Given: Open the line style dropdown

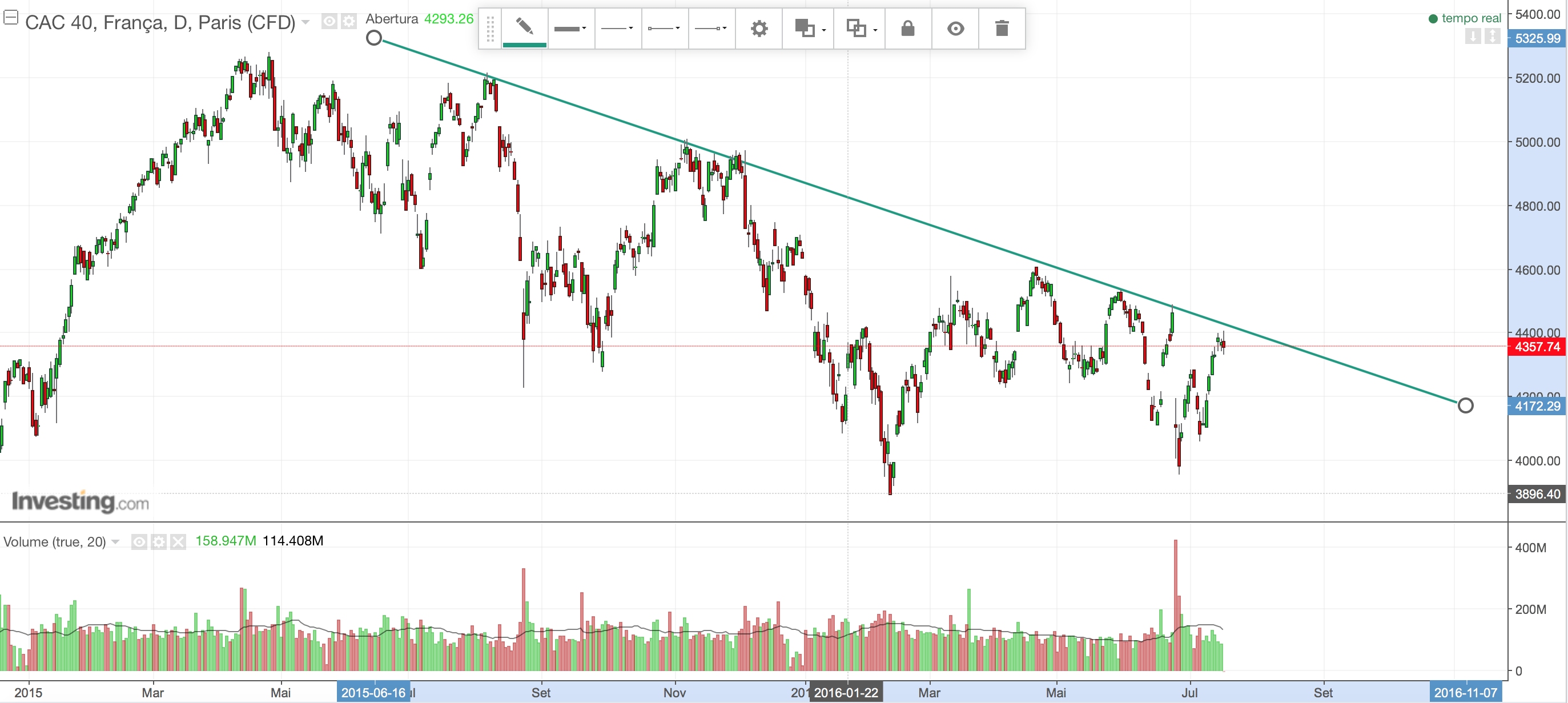Looking at the screenshot, I should (617, 29).
